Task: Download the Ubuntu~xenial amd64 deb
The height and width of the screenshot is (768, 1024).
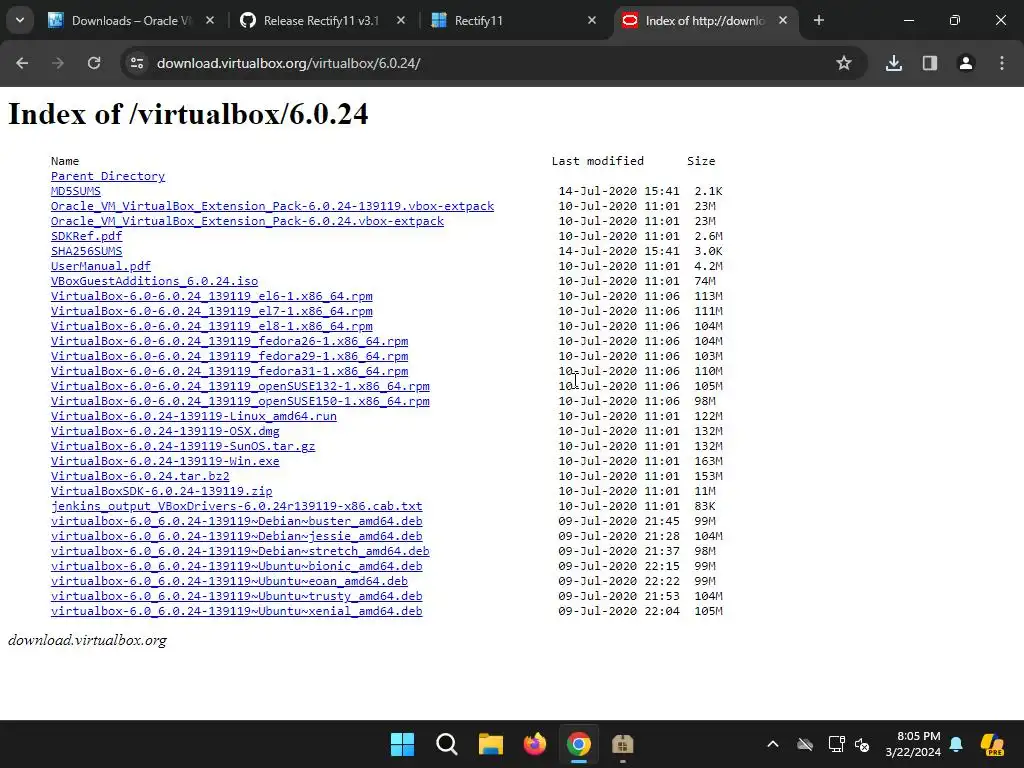Action: pos(236,611)
